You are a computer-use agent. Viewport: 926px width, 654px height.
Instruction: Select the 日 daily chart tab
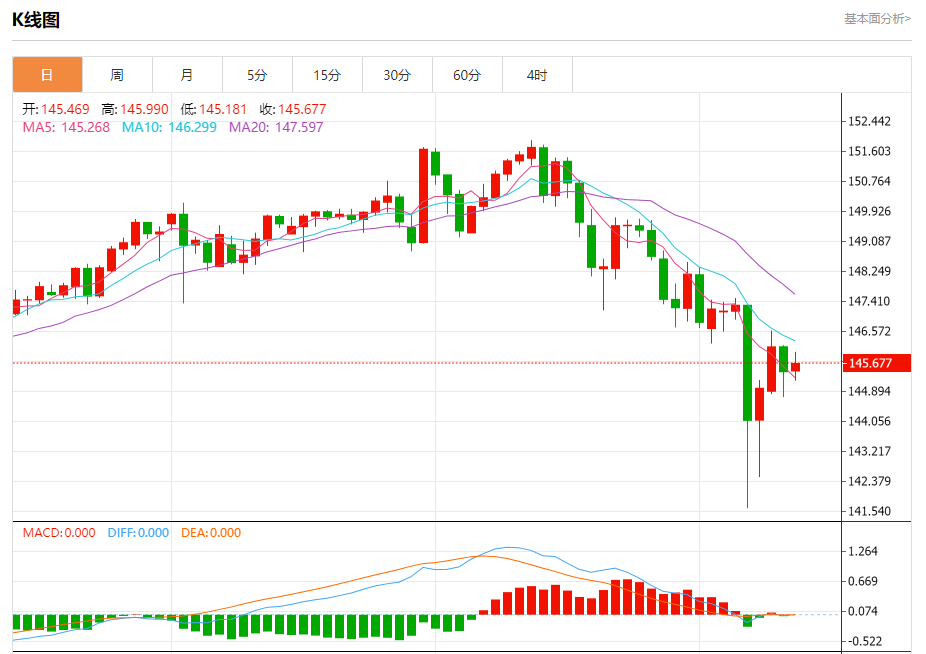(x=47, y=75)
